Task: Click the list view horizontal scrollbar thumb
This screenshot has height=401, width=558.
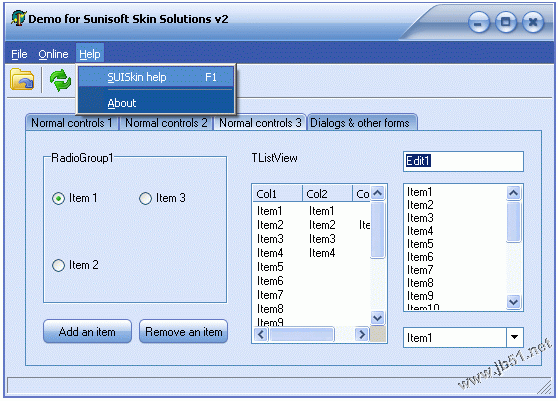Action: click(302, 334)
